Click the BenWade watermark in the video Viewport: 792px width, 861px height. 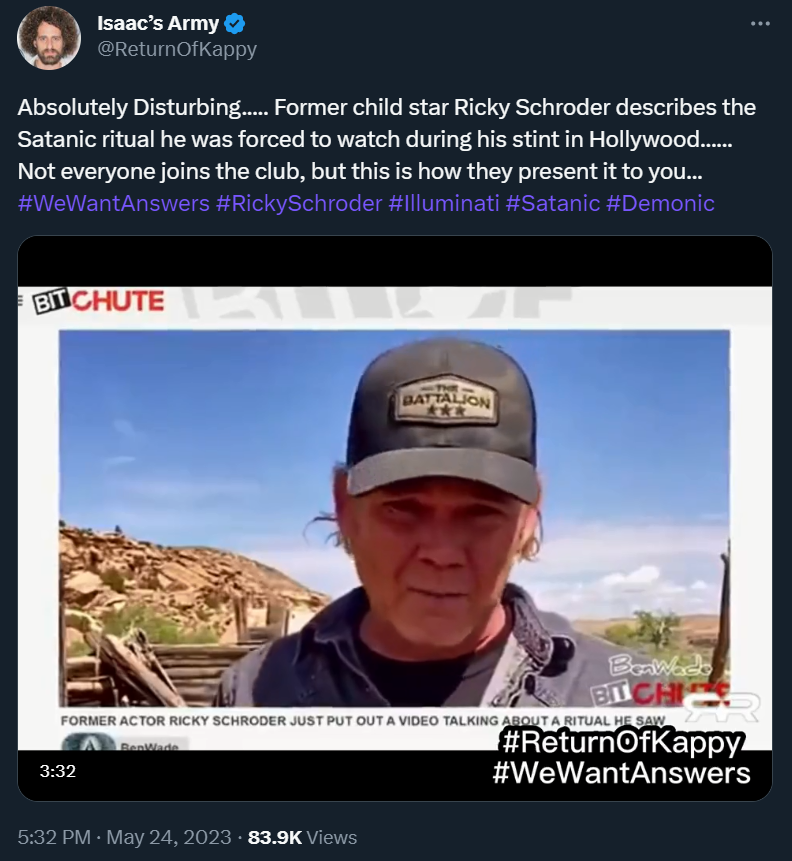659,667
